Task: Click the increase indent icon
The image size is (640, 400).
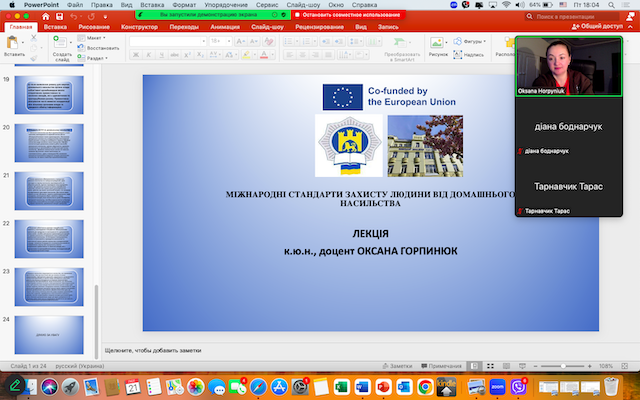Action: point(339,41)
